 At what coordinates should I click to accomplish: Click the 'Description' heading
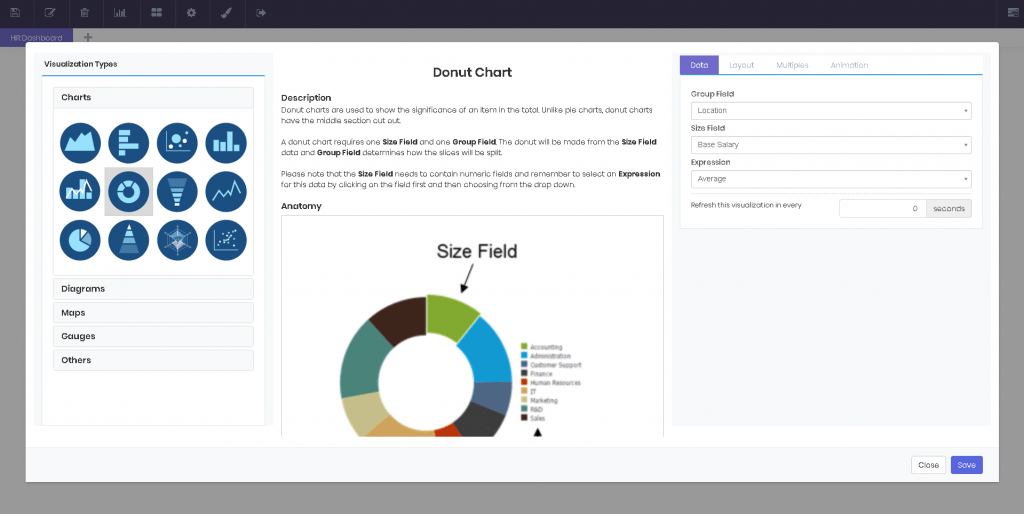click(306, 98)
